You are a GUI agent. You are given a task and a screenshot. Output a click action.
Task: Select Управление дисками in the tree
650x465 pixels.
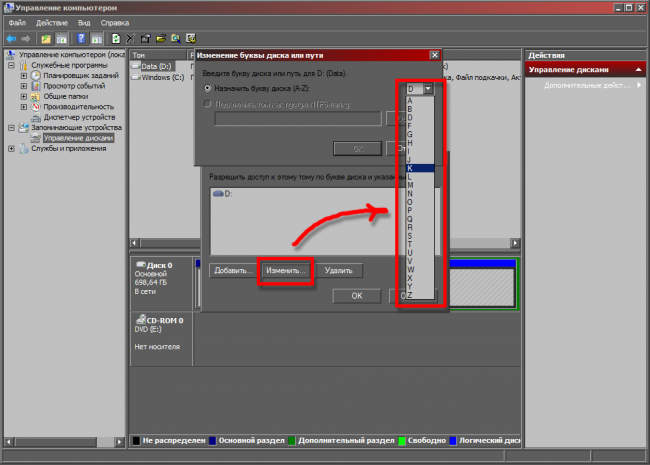pos(76,138)
